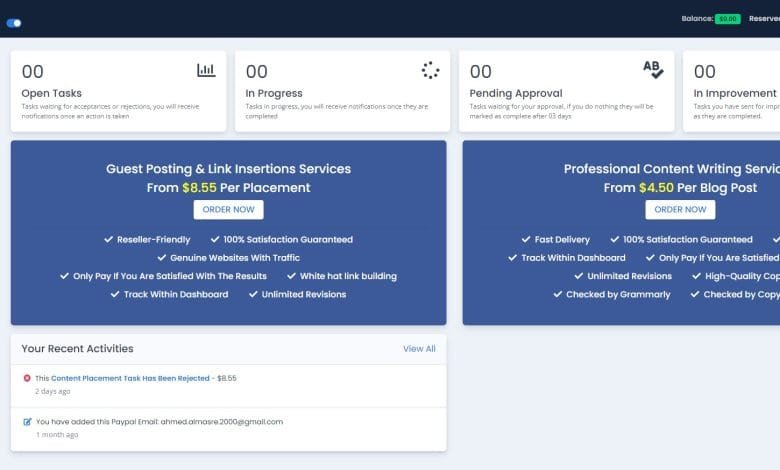Open the Pending Approval card heading

point(515,94)
